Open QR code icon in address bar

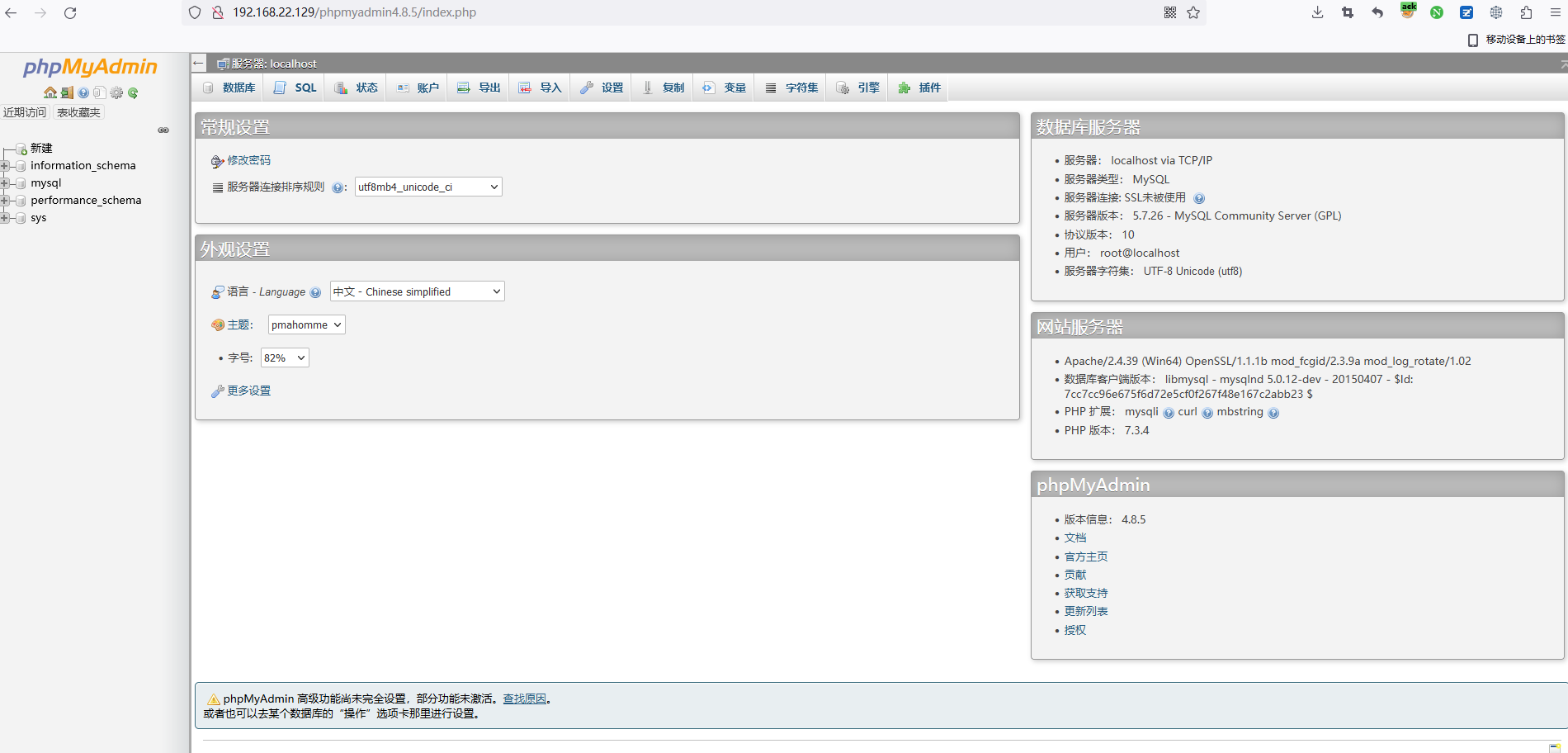click(1170, 12)
